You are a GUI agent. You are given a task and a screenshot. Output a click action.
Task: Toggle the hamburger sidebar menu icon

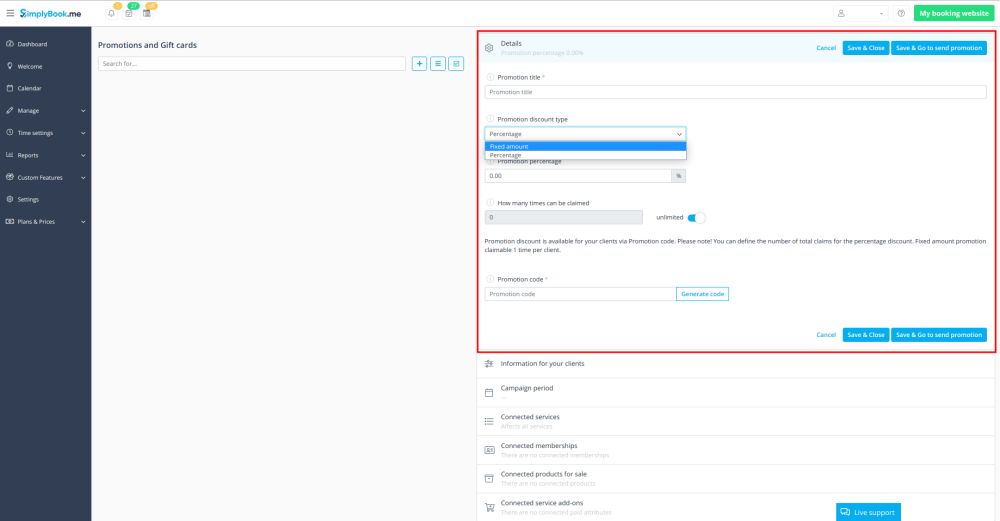(x=10, y=13)
